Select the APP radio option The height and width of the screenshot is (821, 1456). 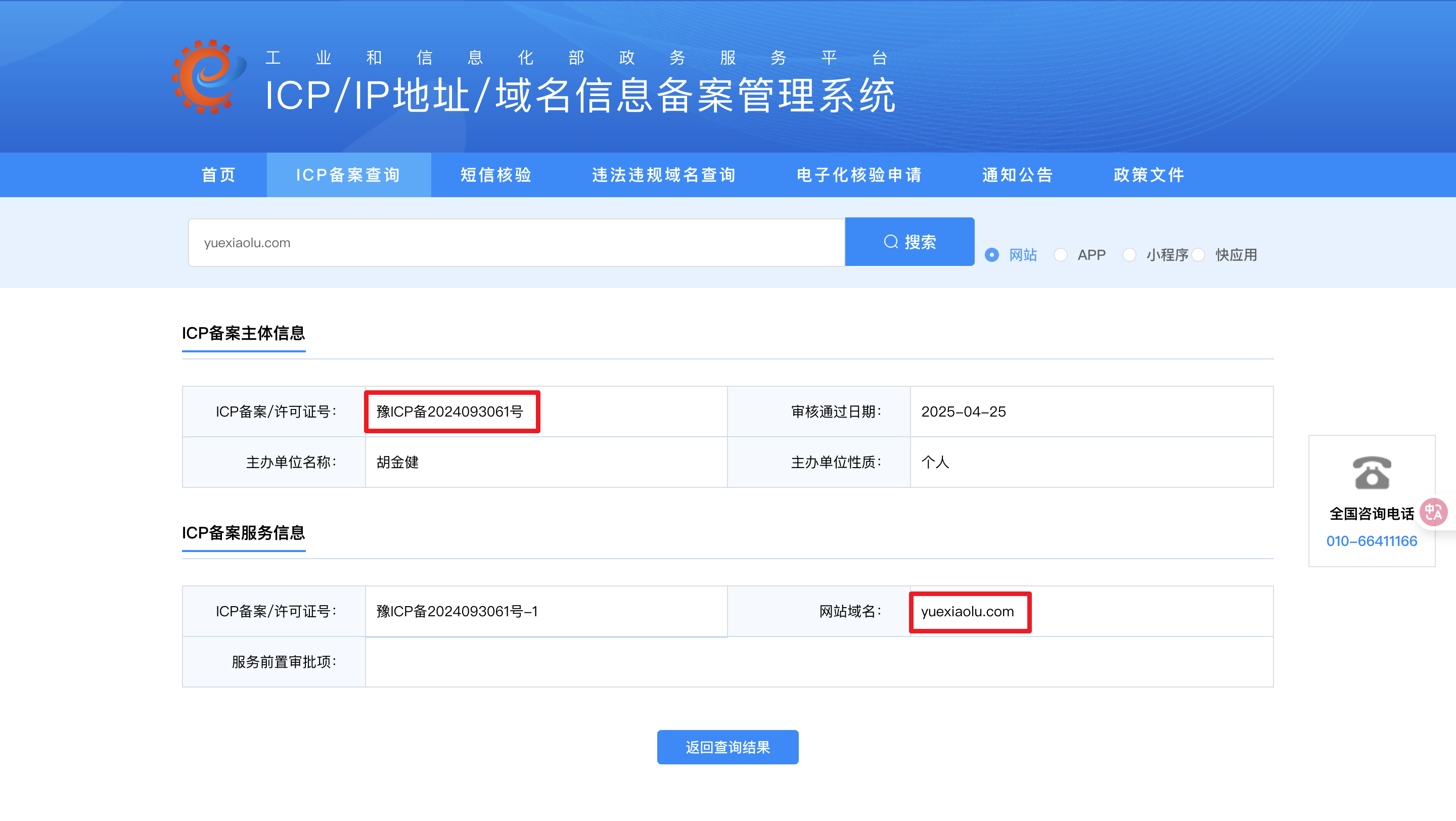tap(1060, 255)
